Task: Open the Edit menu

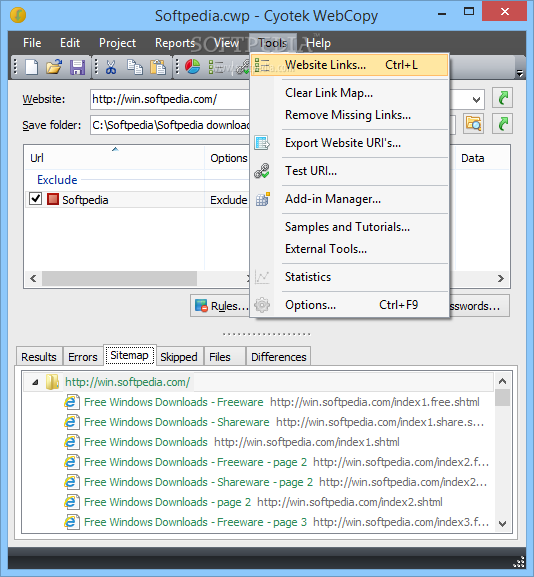Action: (x=70, y=43)
